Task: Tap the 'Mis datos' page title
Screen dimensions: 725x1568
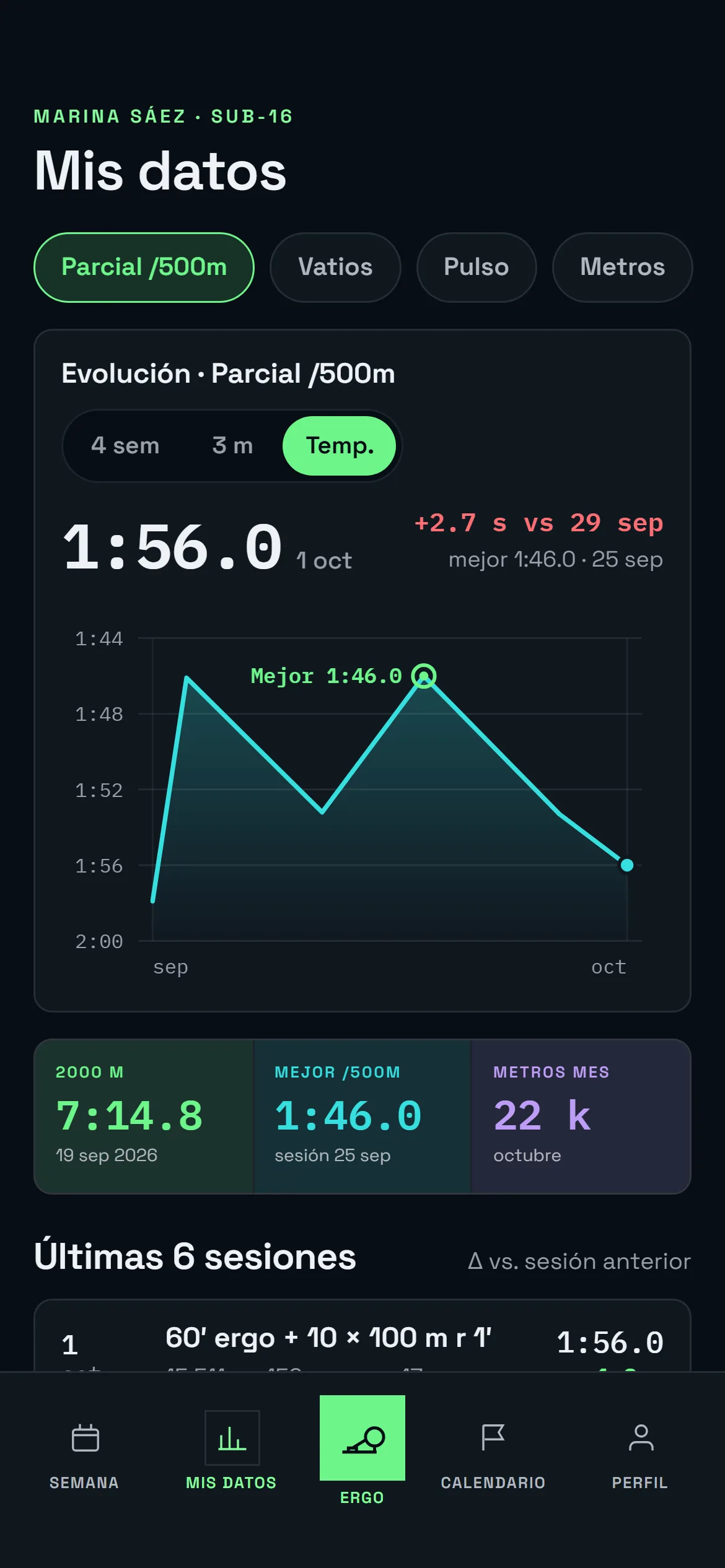Action: pyautogui.click(x=160, y=171)
